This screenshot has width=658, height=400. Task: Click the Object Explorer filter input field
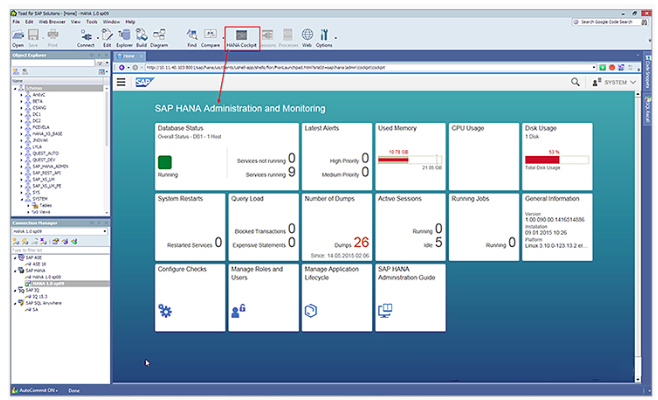(53, 63)
